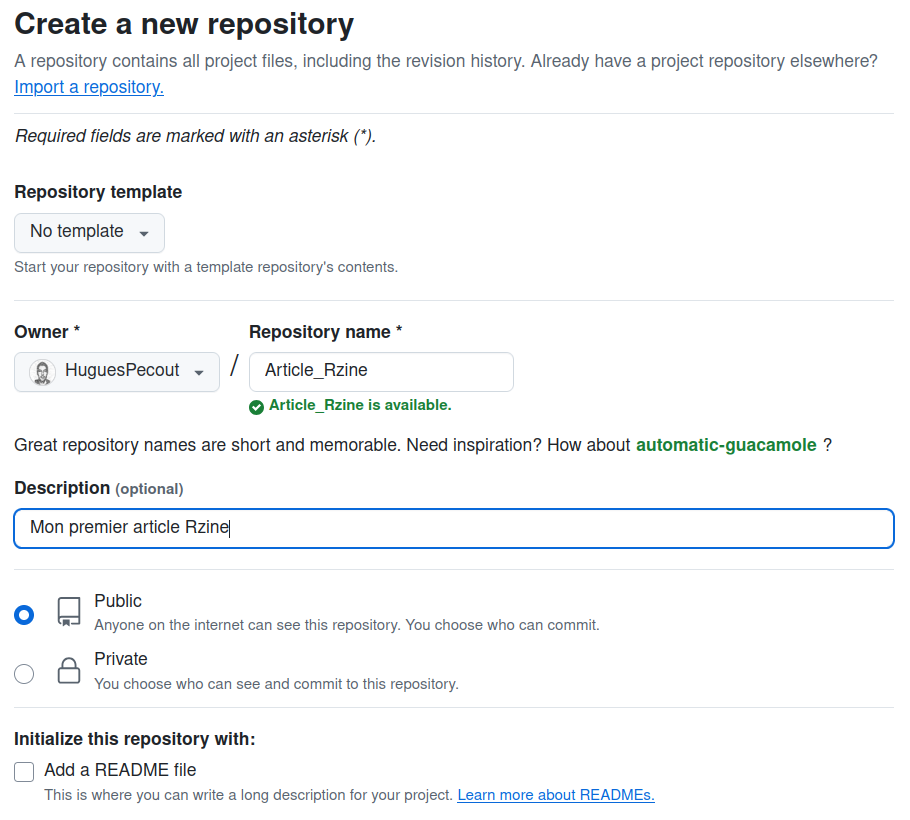Screen dimensions: 910x820
Task: Click the HuguesPecout owner avatar icon
Action: click(42, 372)
